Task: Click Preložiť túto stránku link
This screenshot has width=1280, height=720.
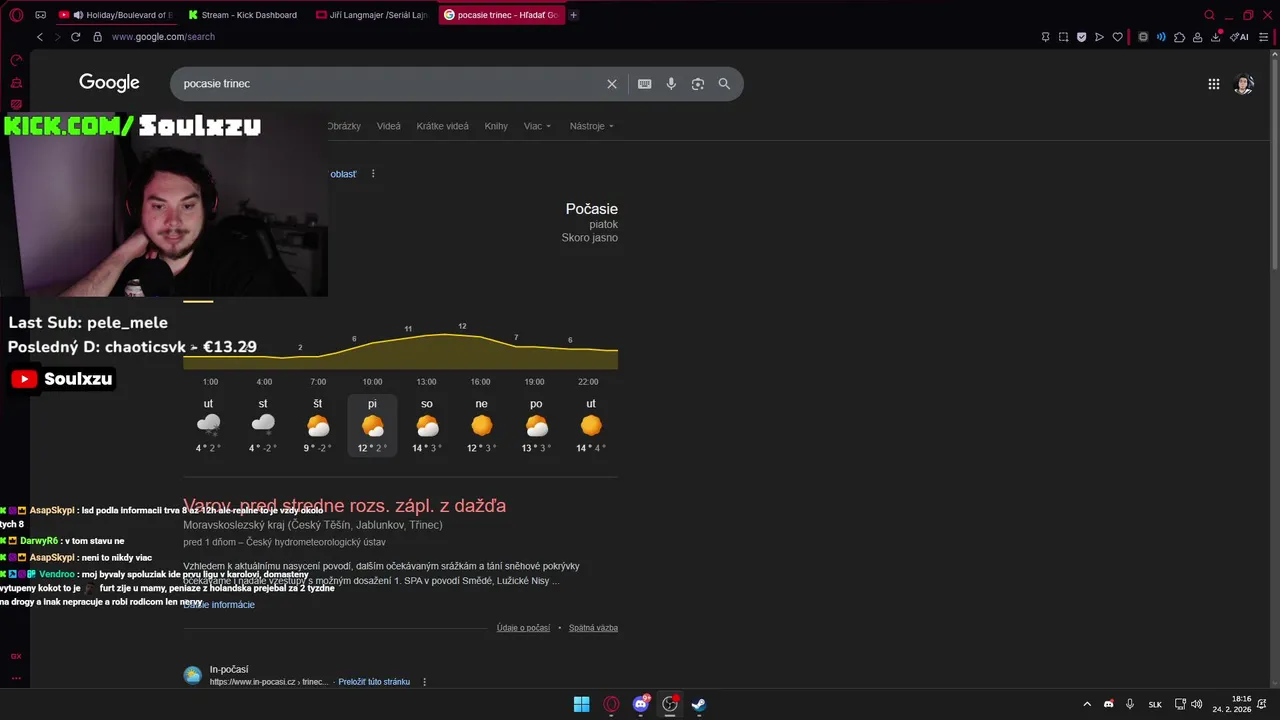Action: pos(374,682)
